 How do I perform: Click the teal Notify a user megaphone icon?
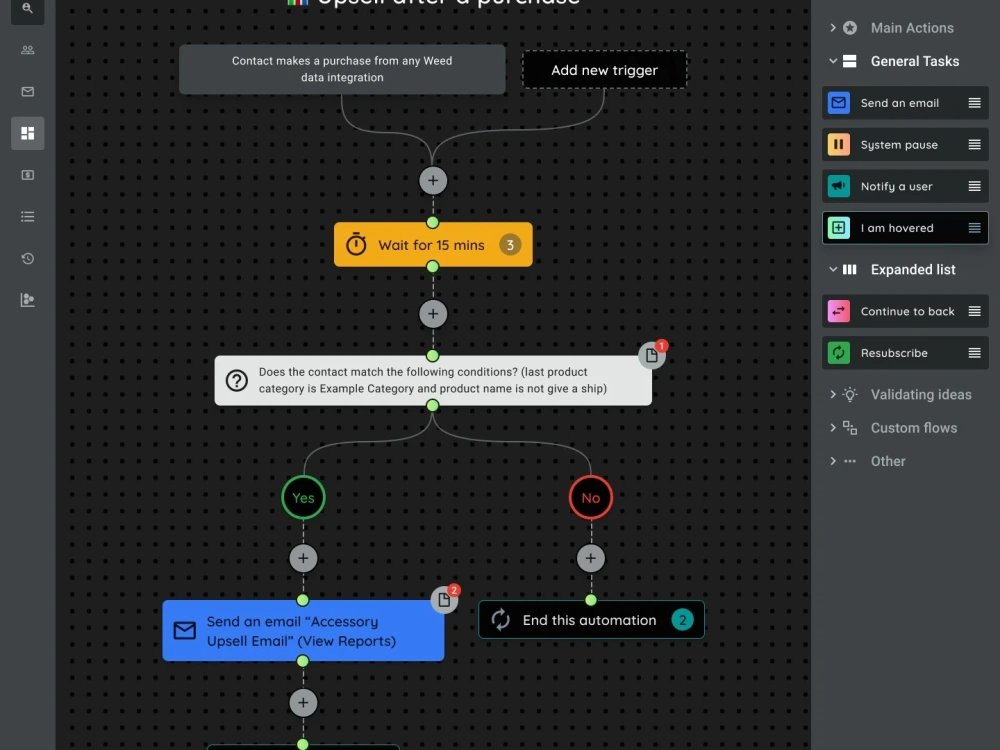(839, 186)
